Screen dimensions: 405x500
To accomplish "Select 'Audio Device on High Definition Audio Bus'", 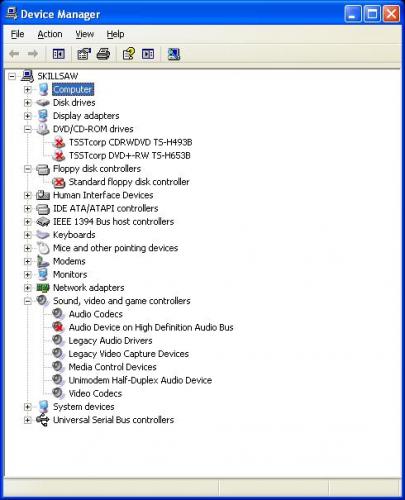I will [151, 327].
